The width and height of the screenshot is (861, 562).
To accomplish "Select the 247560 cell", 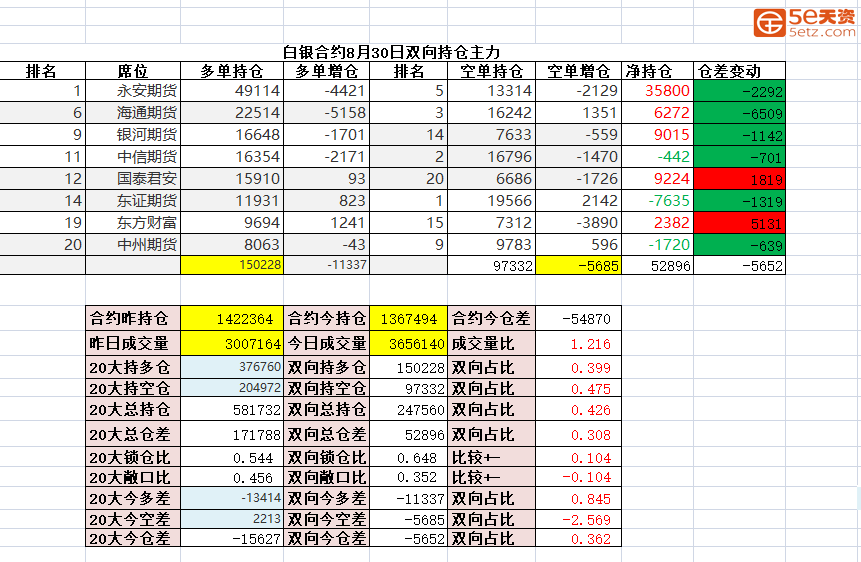I will pyautogui.click(x=409, y=409).
